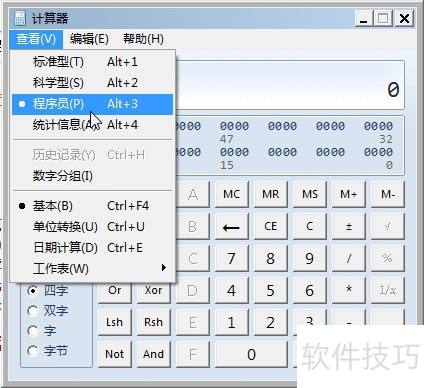Click the MR memory recall button
The image size is (424, 388).
click(271, 194)
